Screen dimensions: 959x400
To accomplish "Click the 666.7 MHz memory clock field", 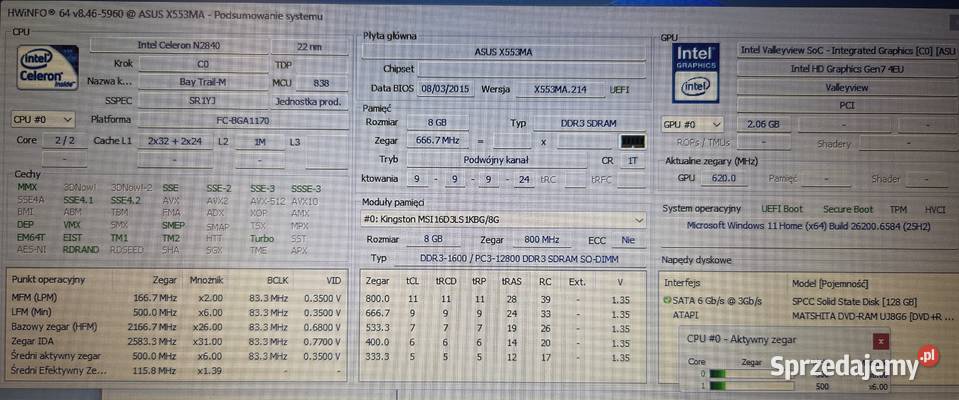I will (x=437, y=141).
